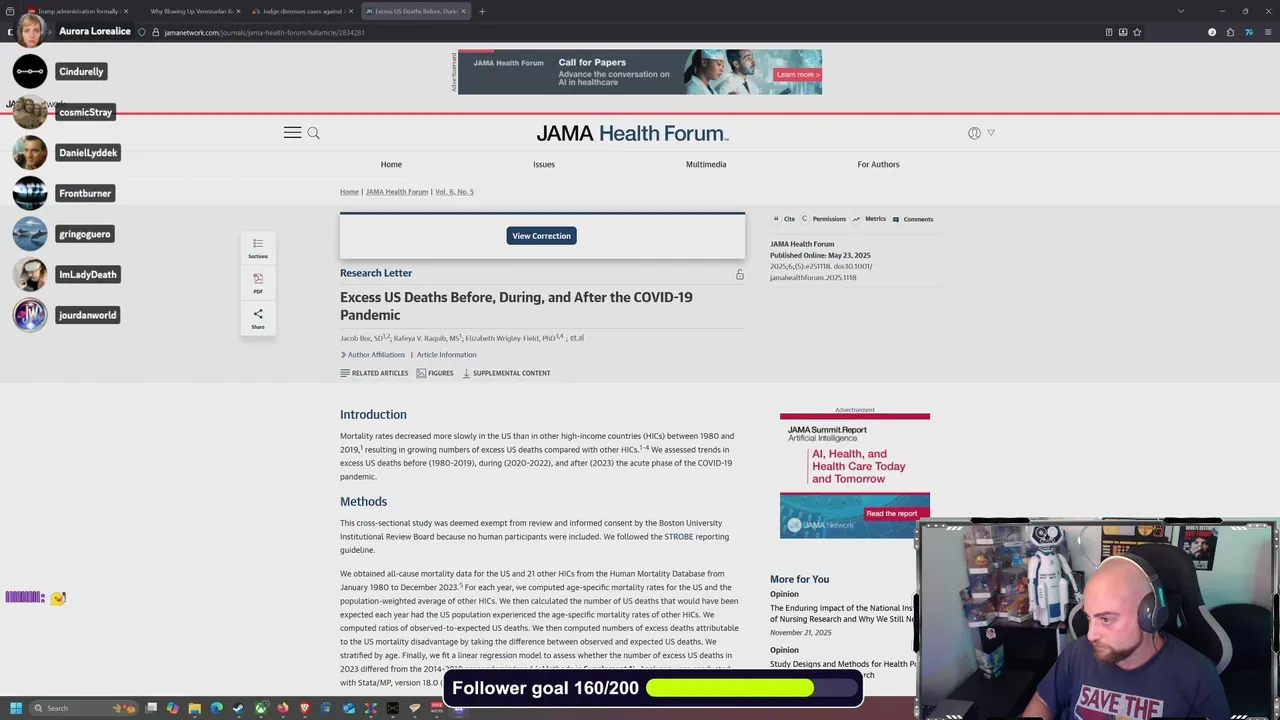Click the jourdanworld user avatar

click(x=30, y=315)
